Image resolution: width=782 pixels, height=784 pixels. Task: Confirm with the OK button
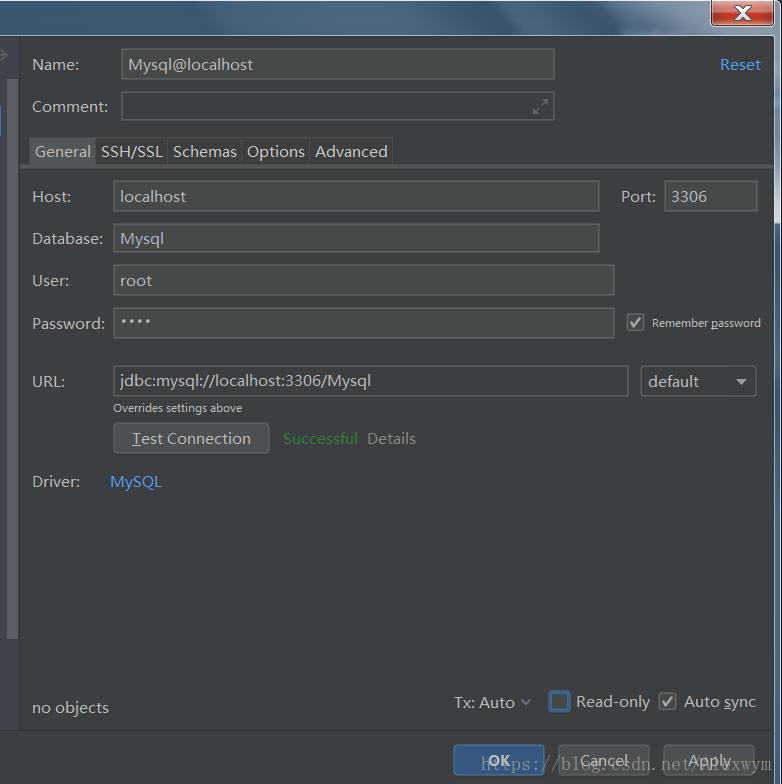click(498, 760)
